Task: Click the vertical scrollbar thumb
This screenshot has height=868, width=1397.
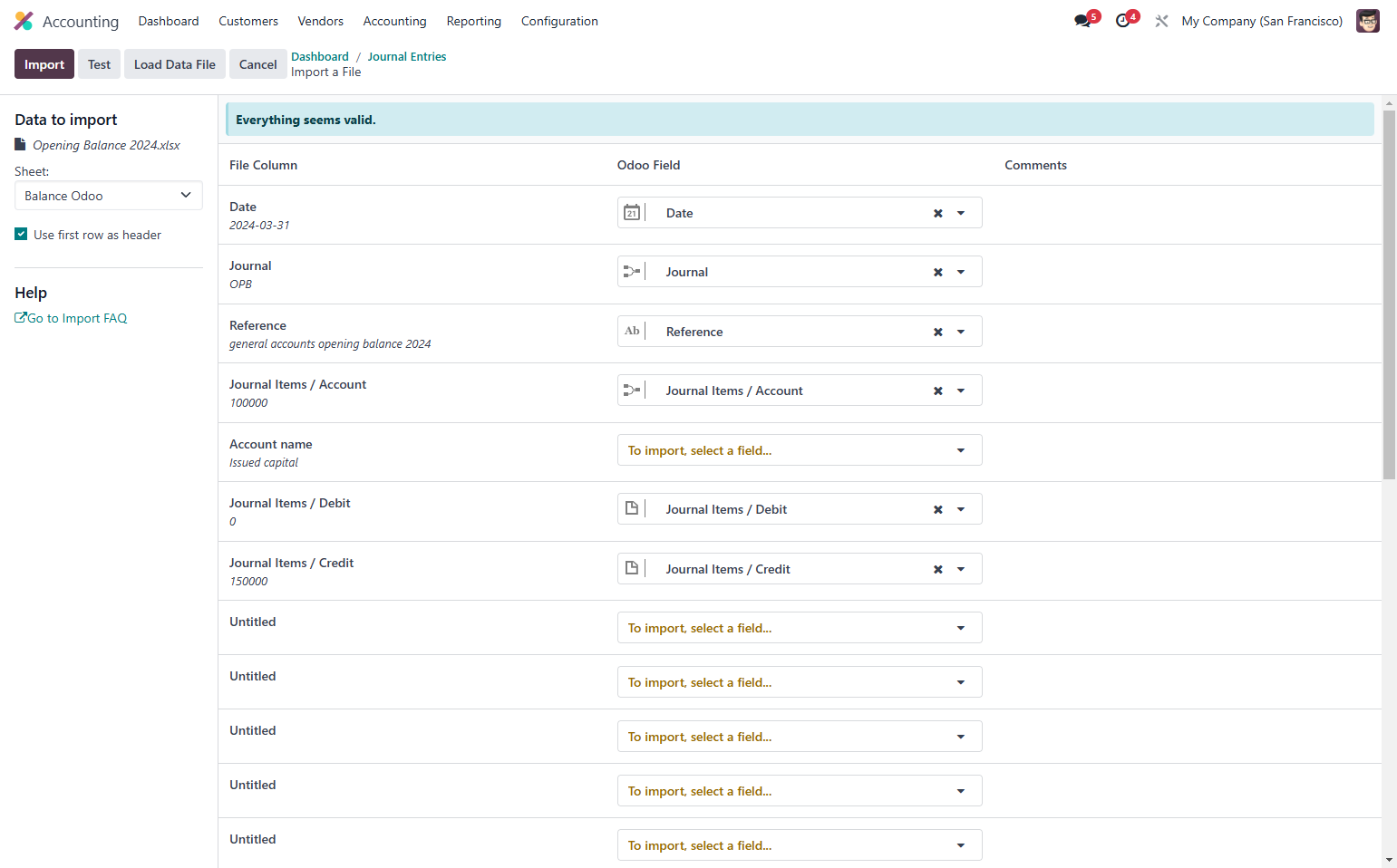Action: (x=1389, y=294)
